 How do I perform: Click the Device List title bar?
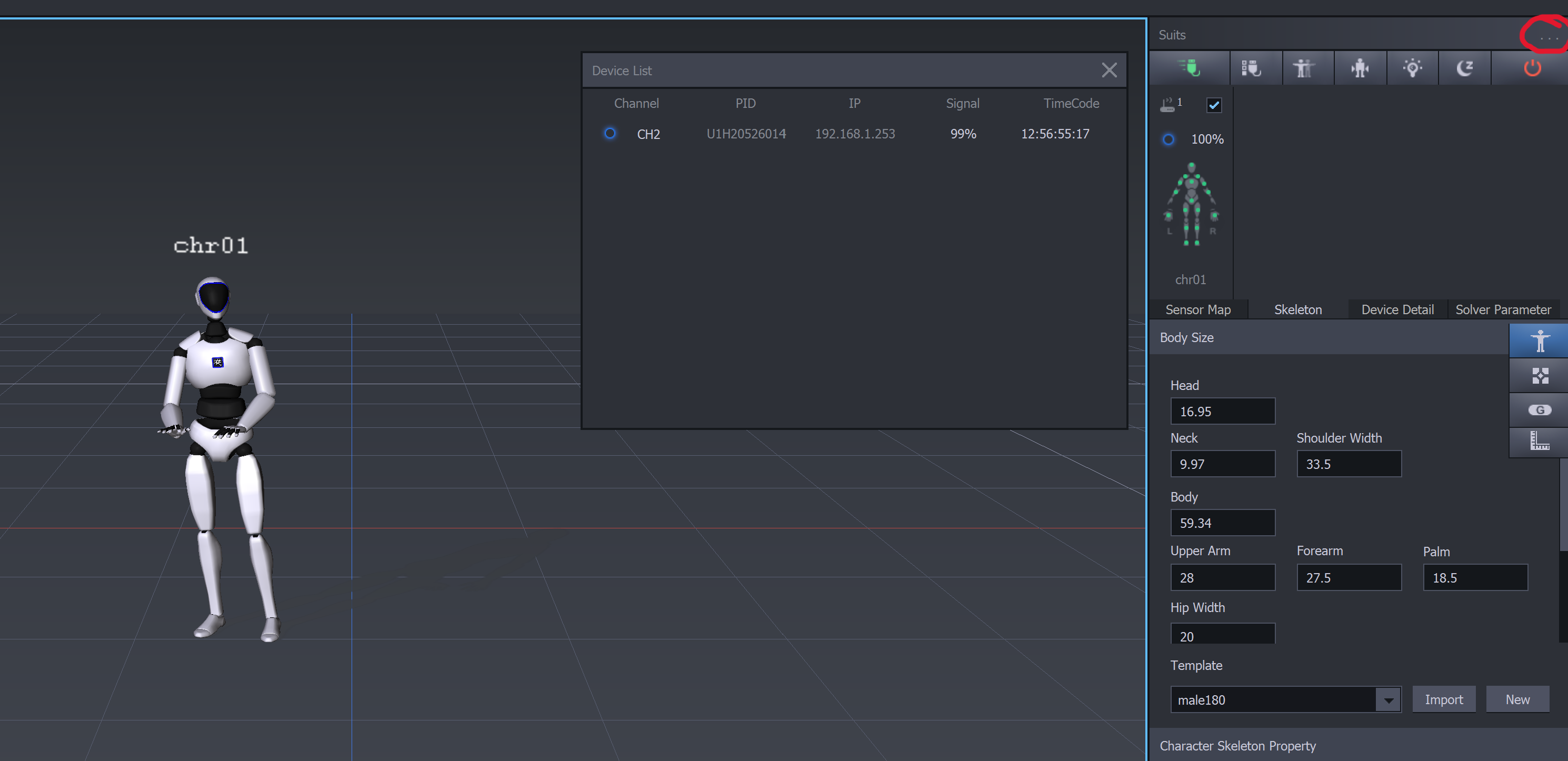point(854,70)
